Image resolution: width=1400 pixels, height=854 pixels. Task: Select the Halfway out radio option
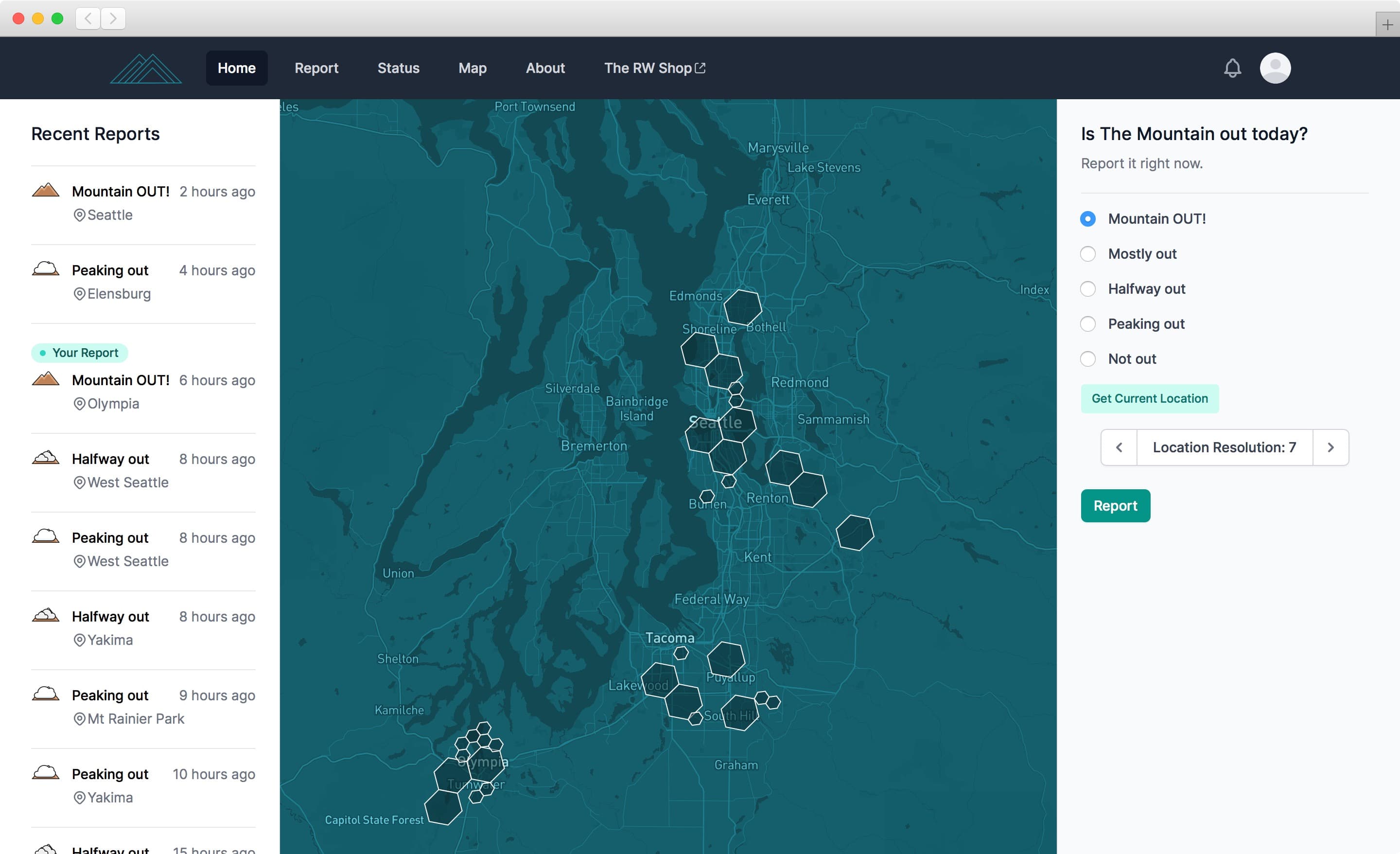pos(1087,289)
